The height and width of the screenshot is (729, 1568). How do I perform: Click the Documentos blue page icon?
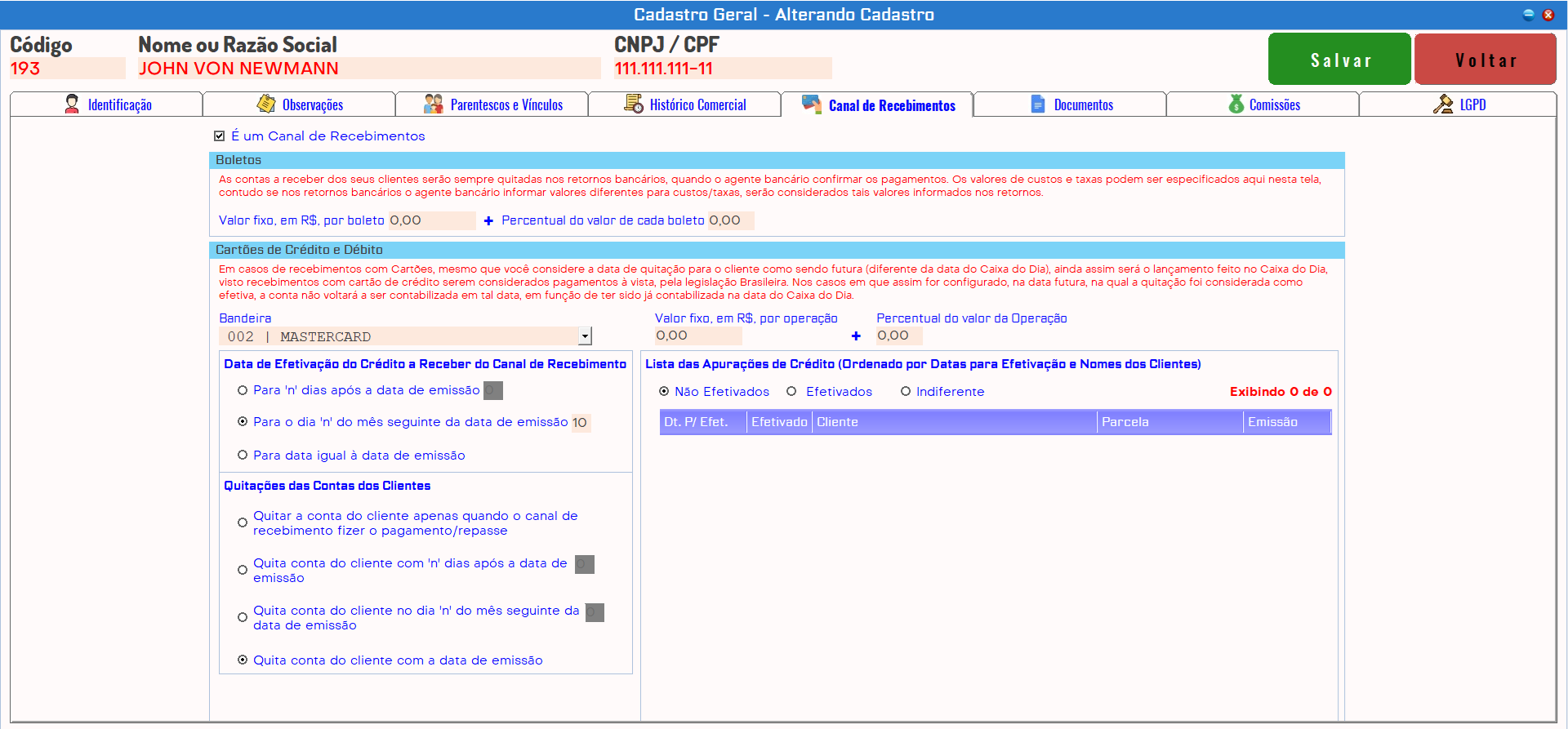(1037, 104)
